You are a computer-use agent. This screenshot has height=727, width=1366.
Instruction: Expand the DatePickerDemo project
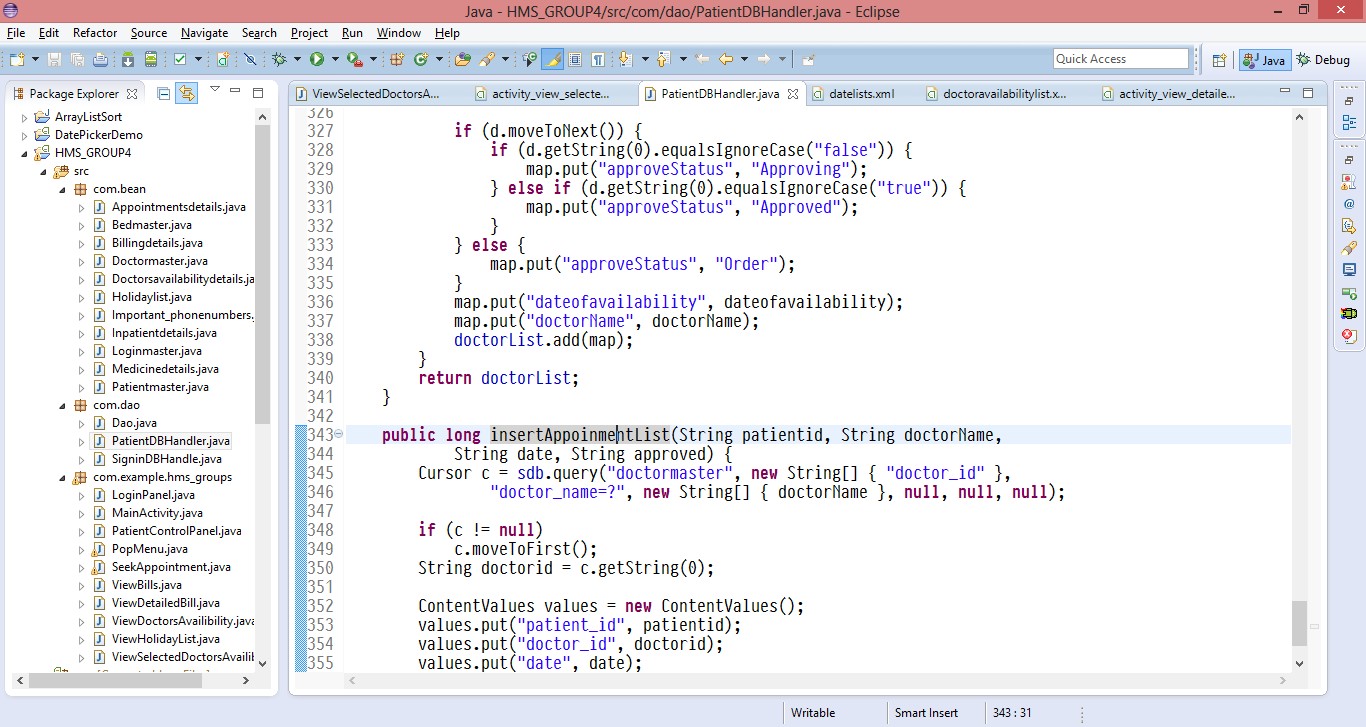click(26, 135)
